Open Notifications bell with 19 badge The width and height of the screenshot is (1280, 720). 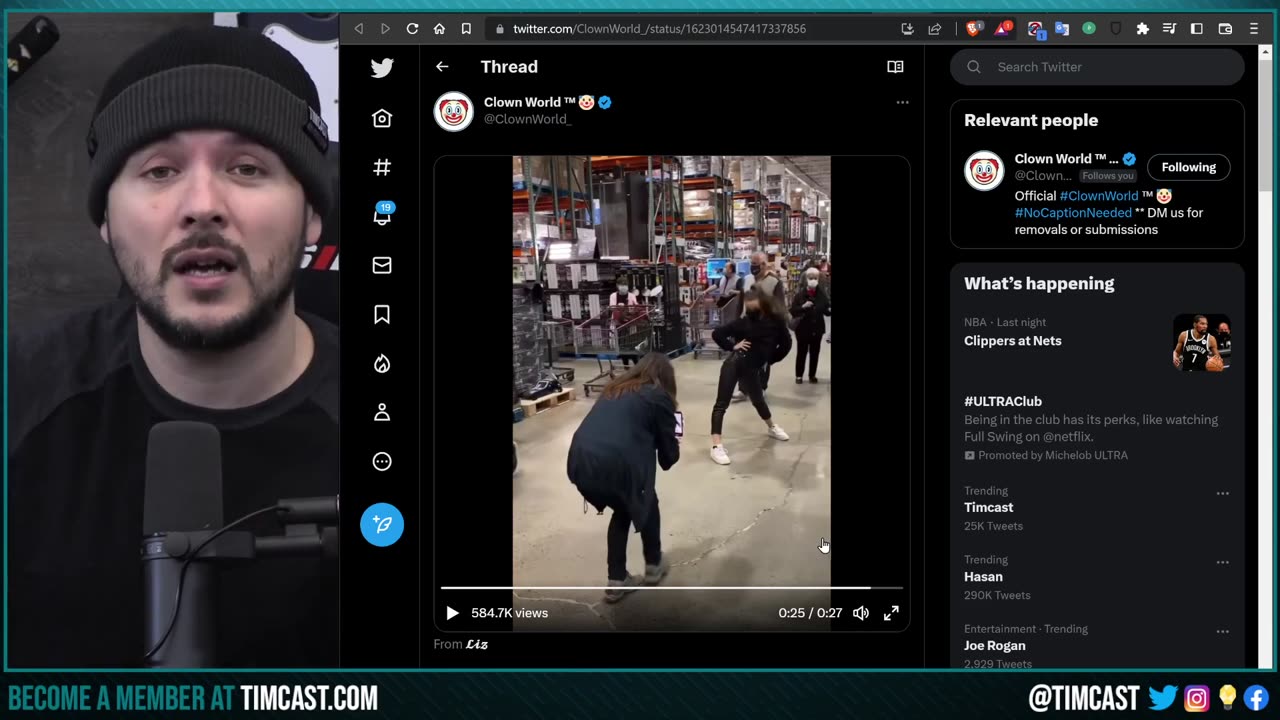pyautogui.click(x=382, y=215)
